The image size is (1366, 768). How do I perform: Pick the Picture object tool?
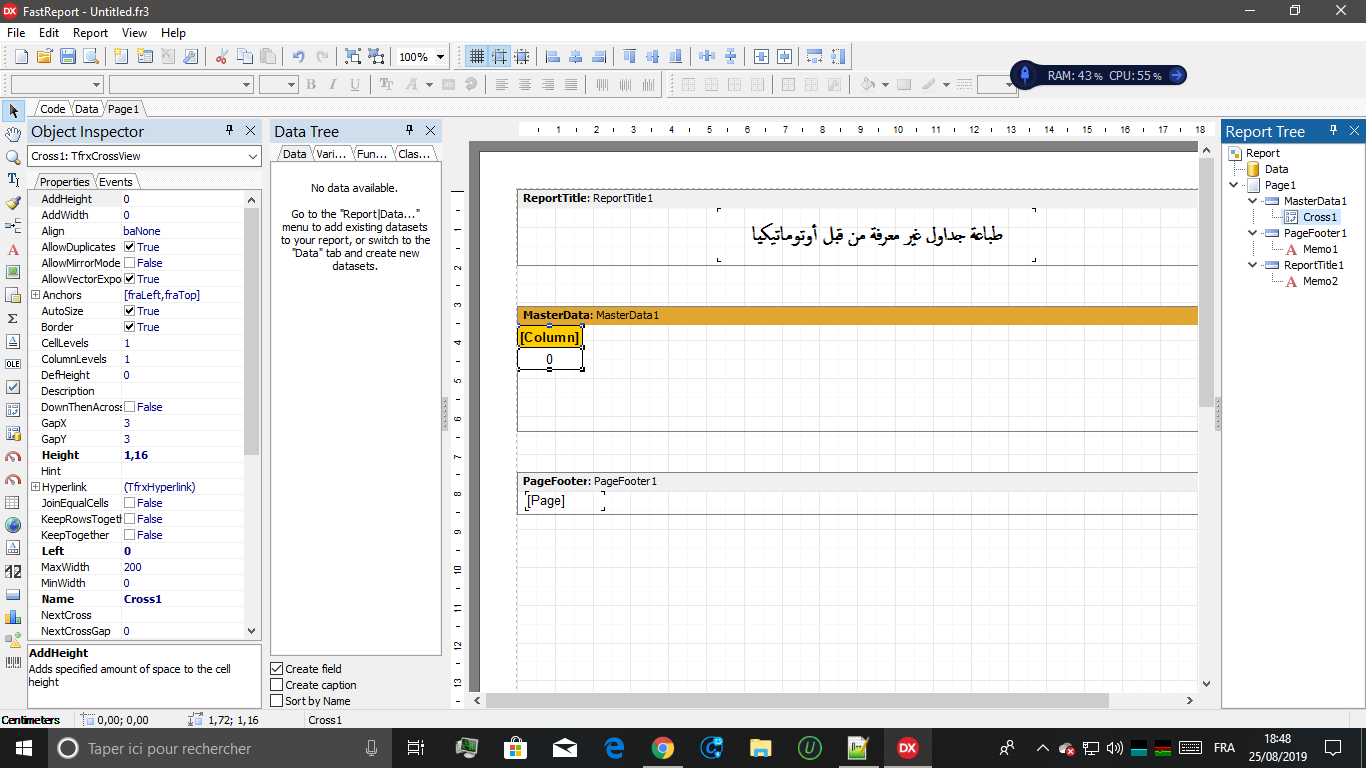click(x=13, y=272)
